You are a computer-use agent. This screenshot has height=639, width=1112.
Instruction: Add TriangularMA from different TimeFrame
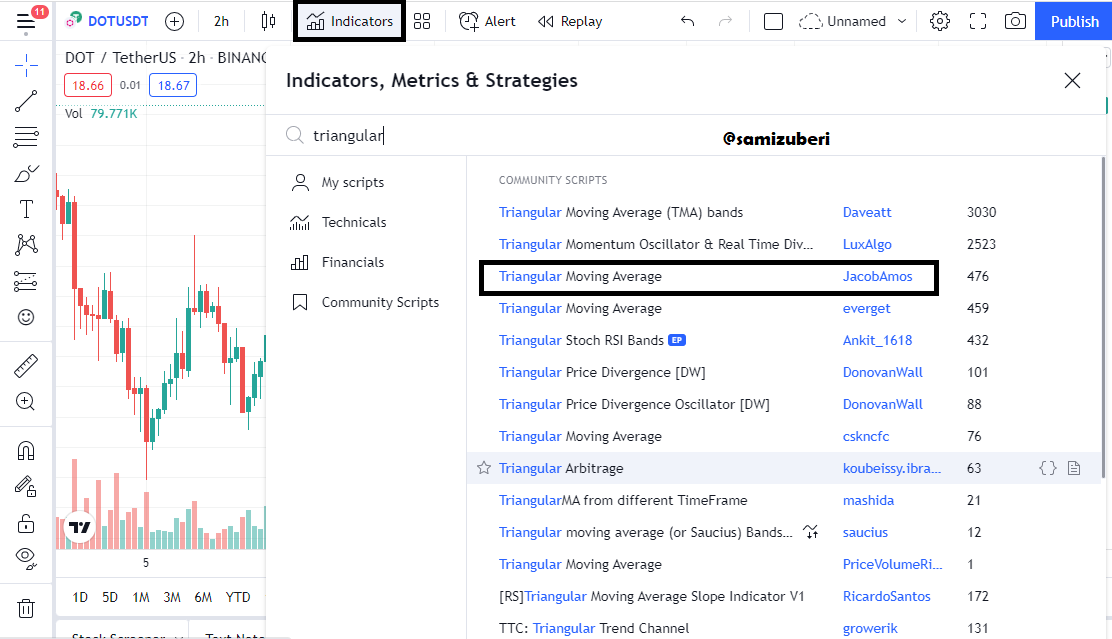(623, 501)
